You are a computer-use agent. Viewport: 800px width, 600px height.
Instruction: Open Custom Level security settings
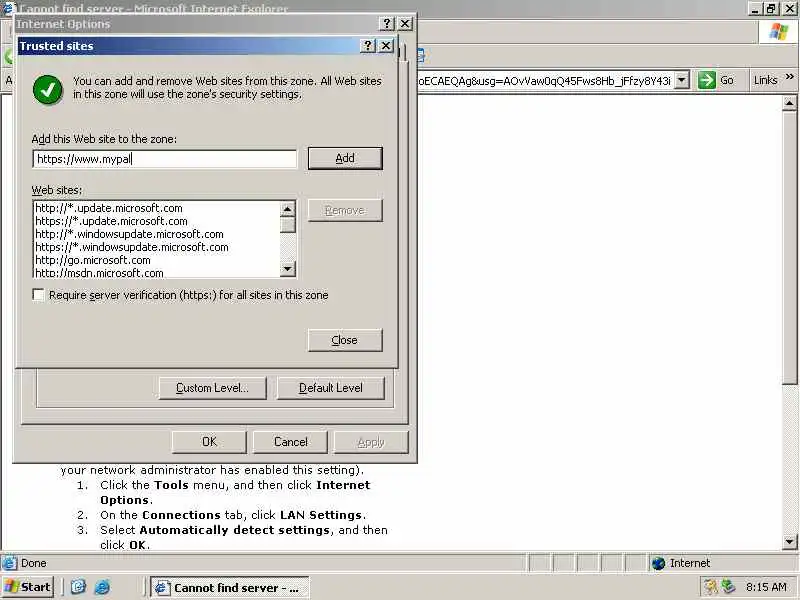(x=212, y=388)
